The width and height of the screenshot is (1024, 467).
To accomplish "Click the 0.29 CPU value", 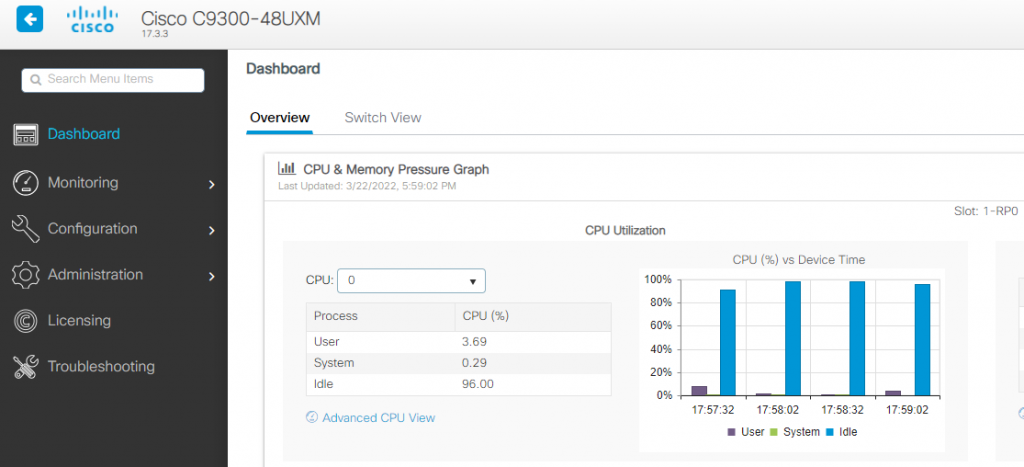I will click(x=475, y=362).
